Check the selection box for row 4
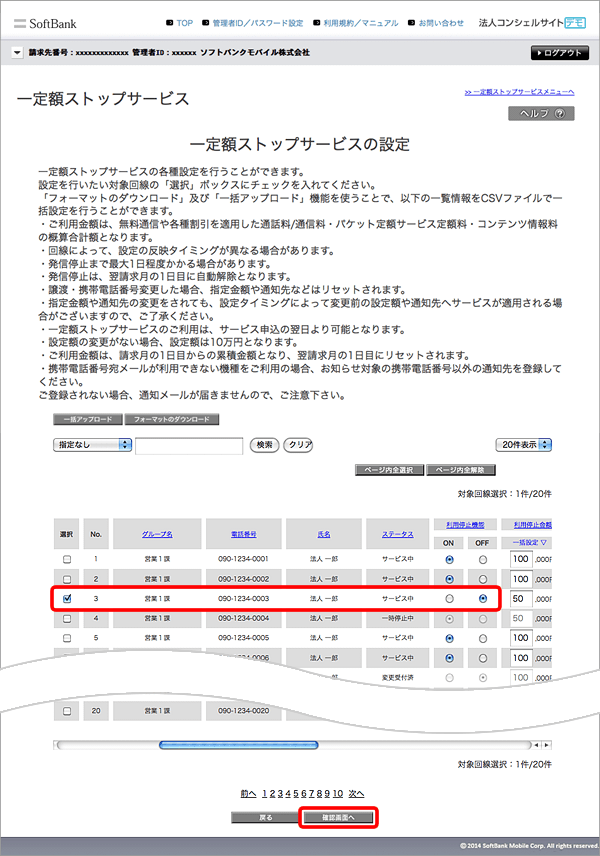 point(67,619)
